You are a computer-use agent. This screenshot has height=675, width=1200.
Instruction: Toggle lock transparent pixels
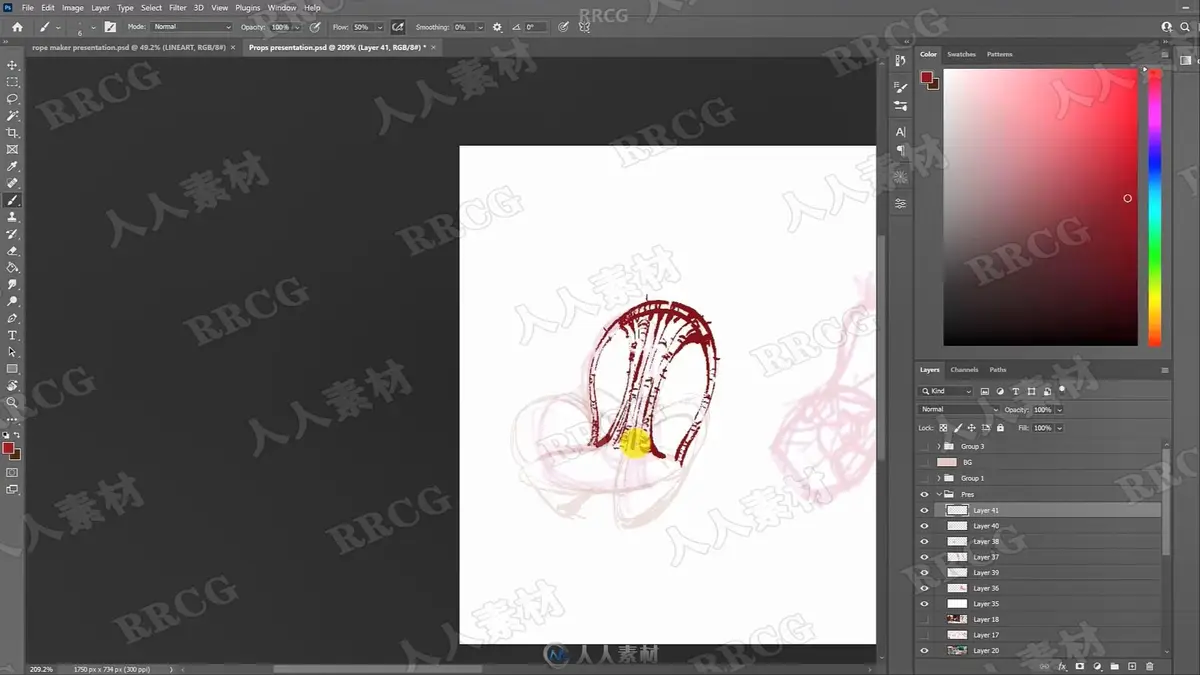tap(943, 428)
